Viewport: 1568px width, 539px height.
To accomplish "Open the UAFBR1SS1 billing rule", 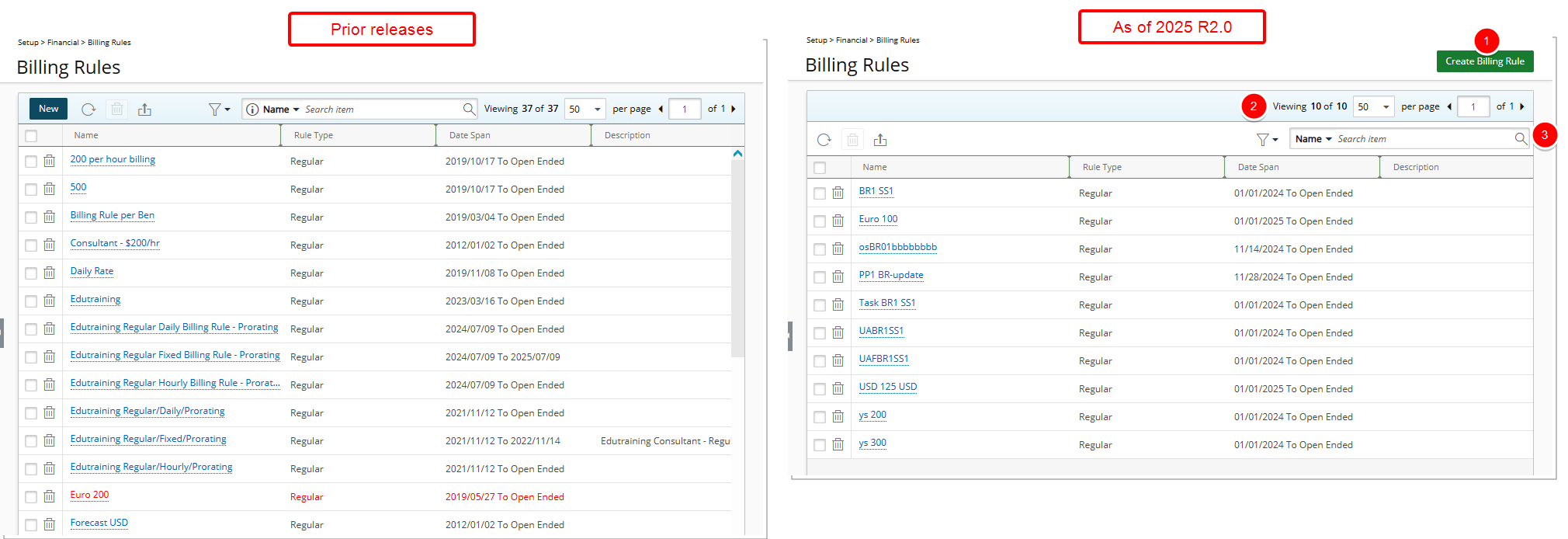I will (x=883, y=359).
